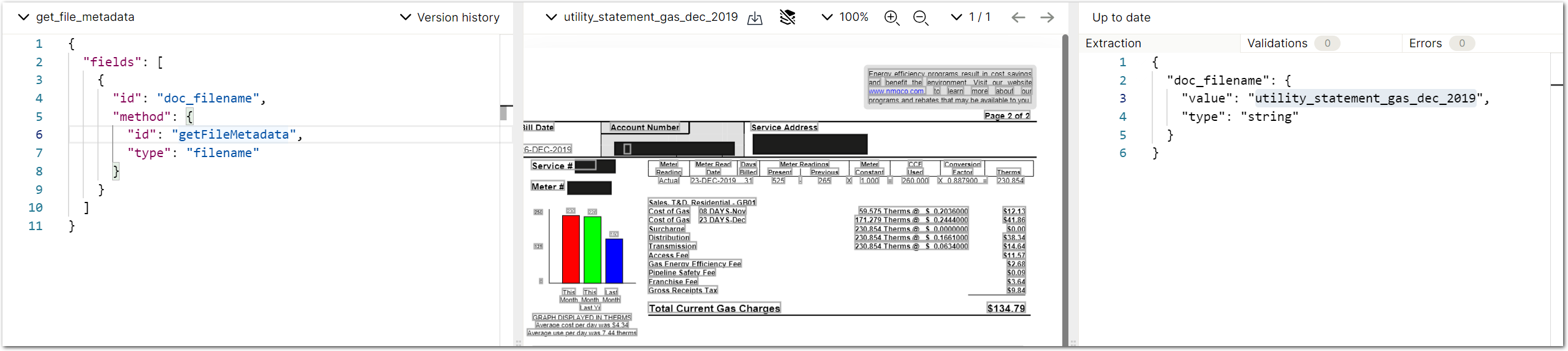Click the blue bar in the usage chart

(x=614, y=260)
